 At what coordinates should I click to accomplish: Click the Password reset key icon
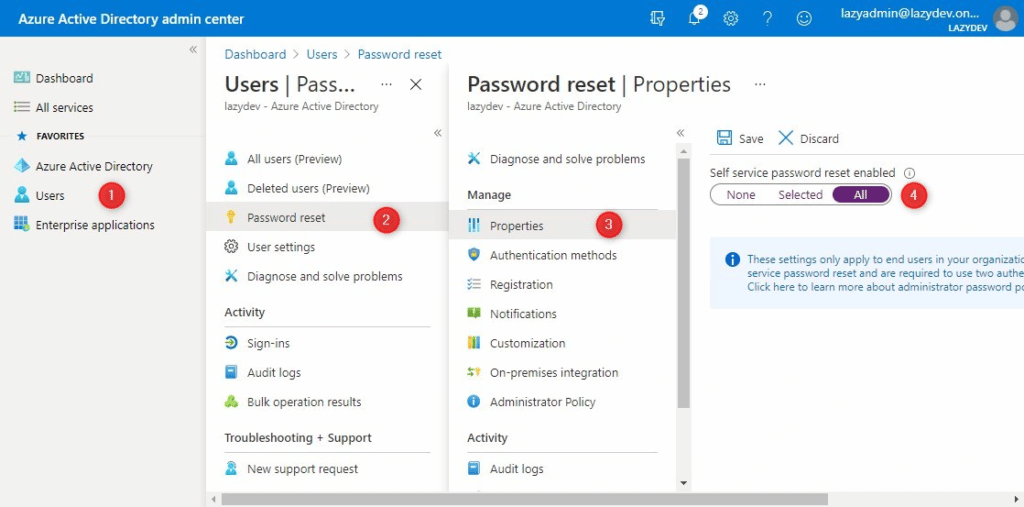tap(231, 218)
